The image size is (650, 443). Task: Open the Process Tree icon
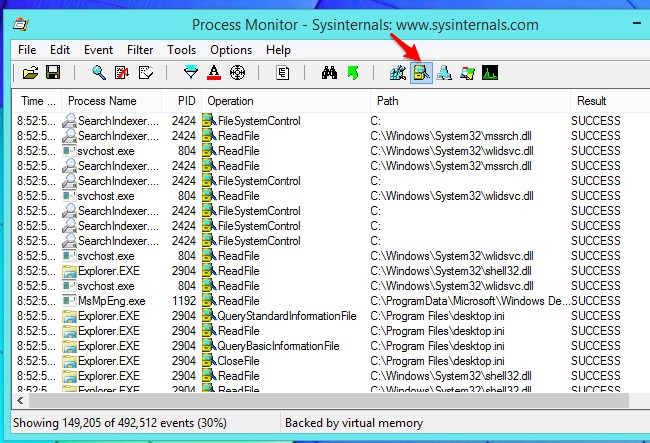[282, 73]
